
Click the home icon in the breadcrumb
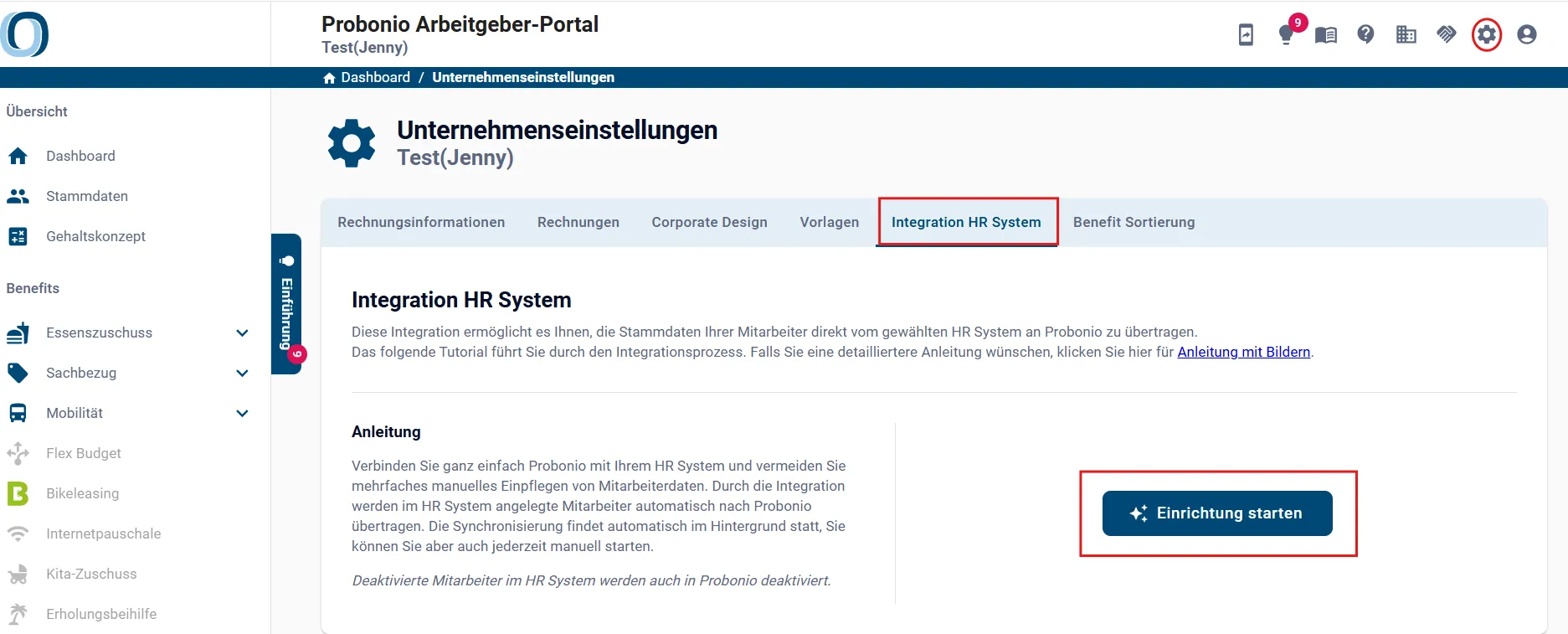click(x=329, y=78)
